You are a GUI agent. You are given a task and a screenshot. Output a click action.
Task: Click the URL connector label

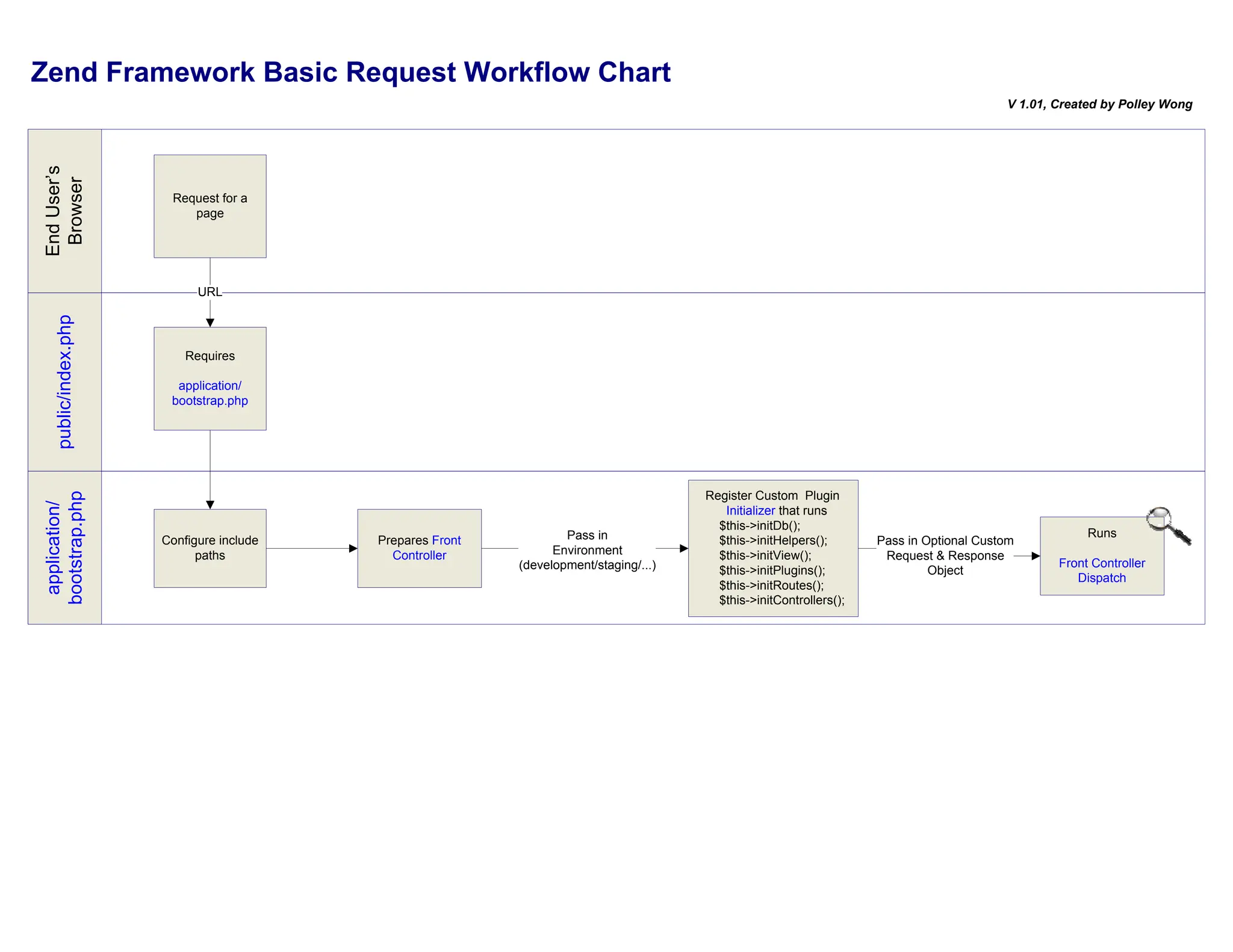pos(210,292)
